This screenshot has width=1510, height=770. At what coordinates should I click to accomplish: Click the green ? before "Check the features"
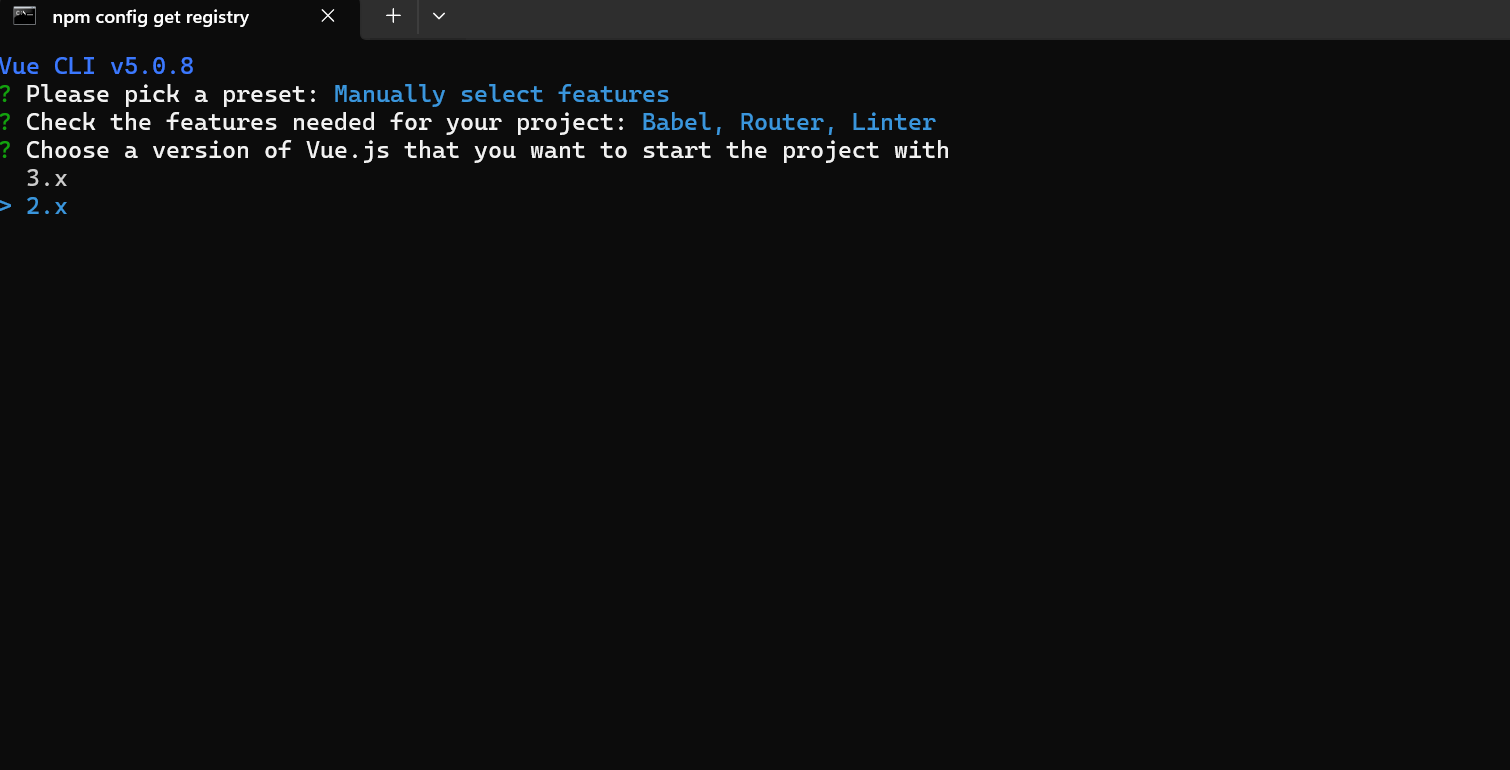6,123
